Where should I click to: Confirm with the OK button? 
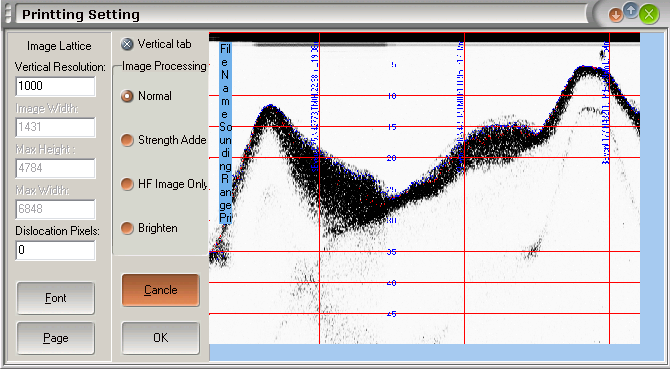click(161, 338)
